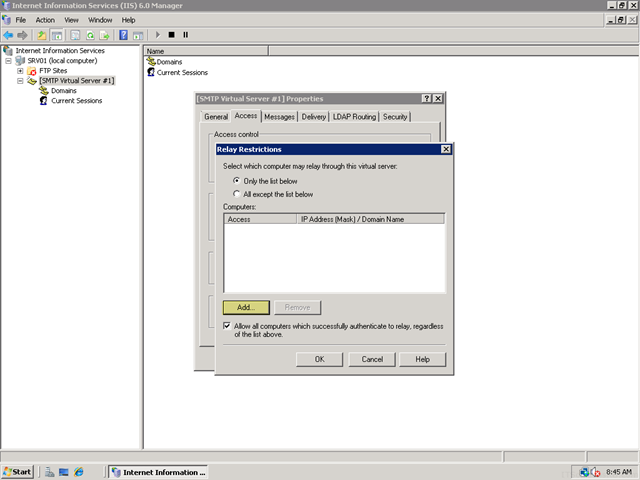The image size is (640, 480).
Task: Select [SMTP Virtual Server #1] tree node
Action: point(77,81)
